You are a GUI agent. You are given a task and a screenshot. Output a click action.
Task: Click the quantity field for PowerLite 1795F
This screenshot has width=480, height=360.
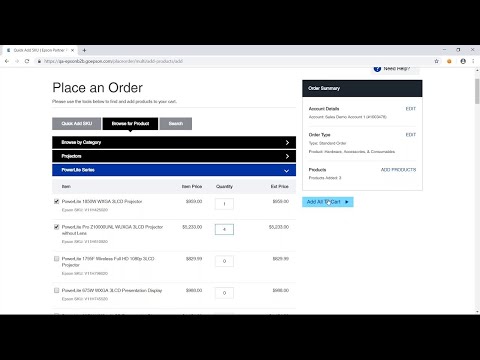pyautogui.click(x=224, y=261)
